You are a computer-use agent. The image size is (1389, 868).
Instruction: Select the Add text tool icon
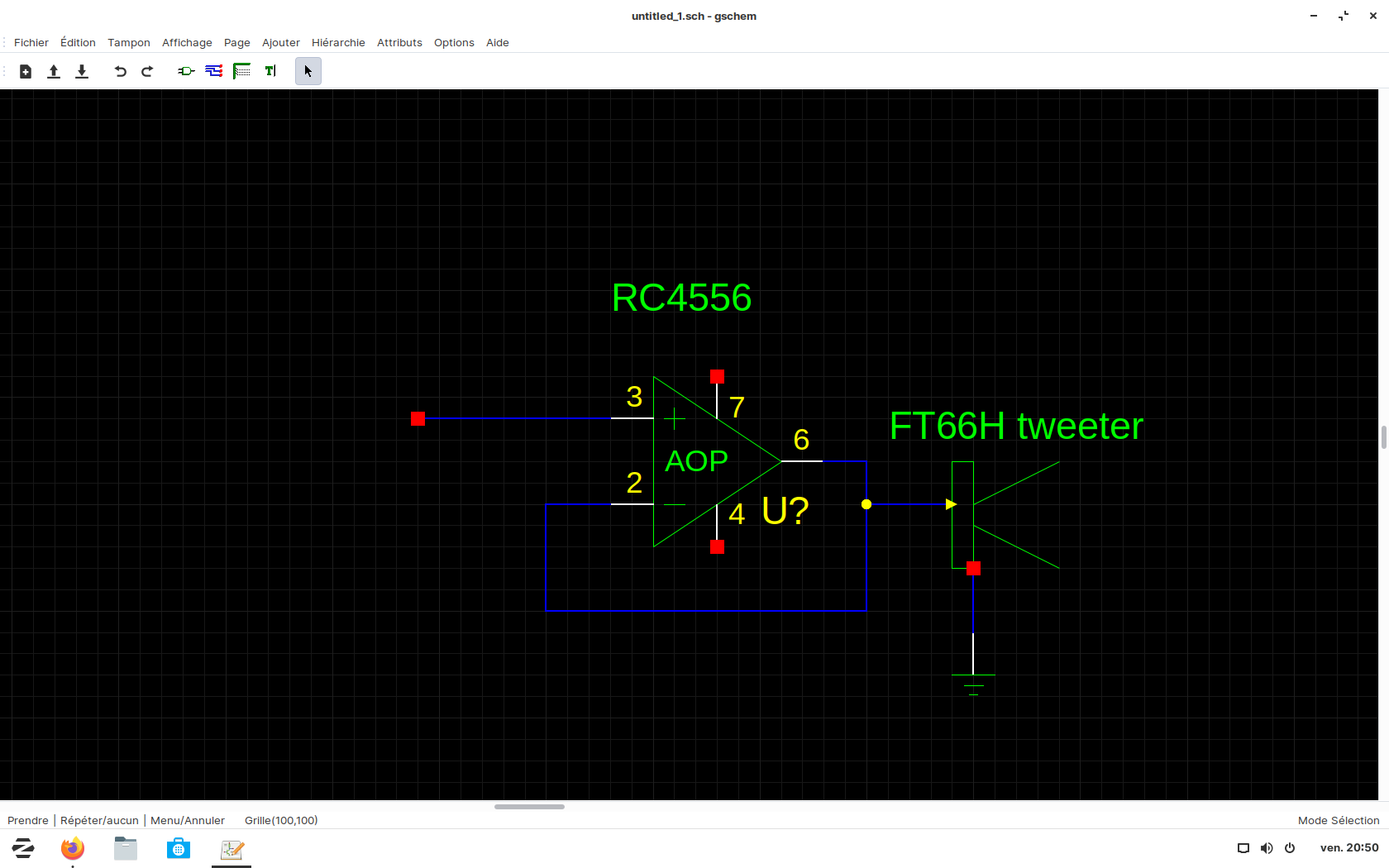(270, 72)
